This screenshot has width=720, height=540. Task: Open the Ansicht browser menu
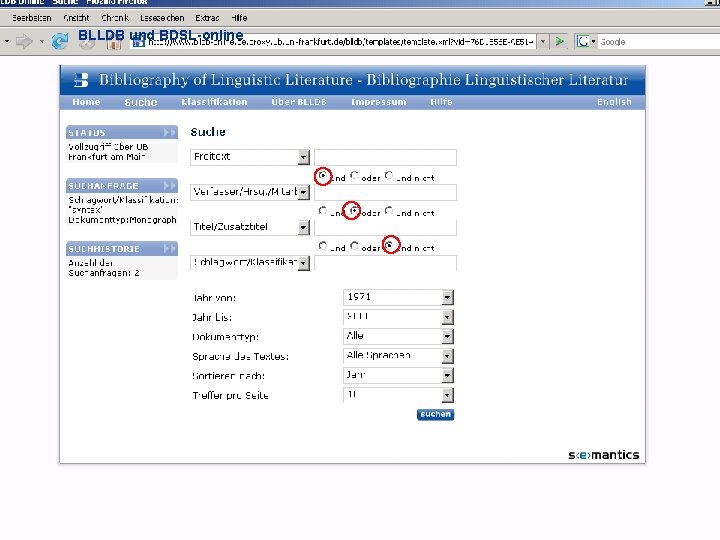pos(76,18)
